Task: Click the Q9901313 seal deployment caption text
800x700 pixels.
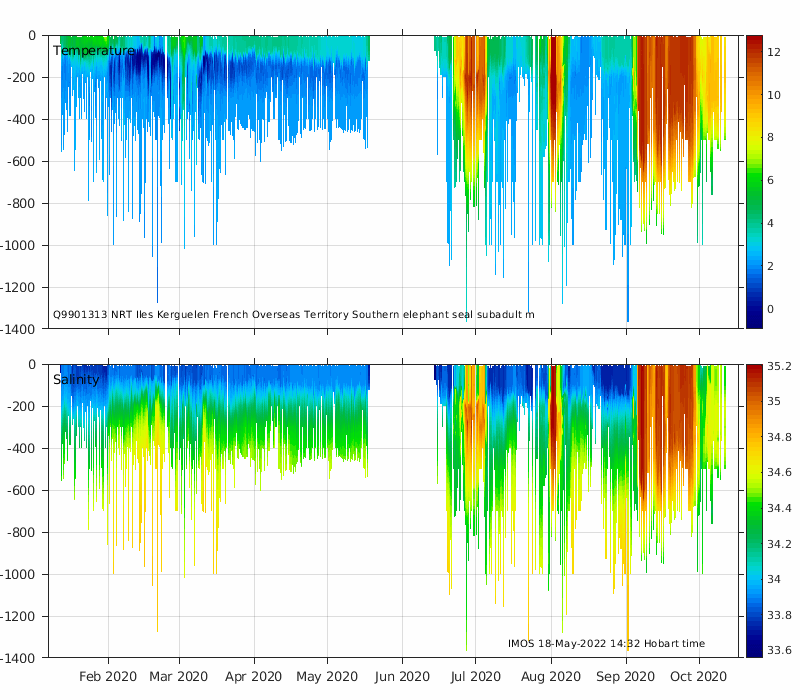Action: pos(294,314)
